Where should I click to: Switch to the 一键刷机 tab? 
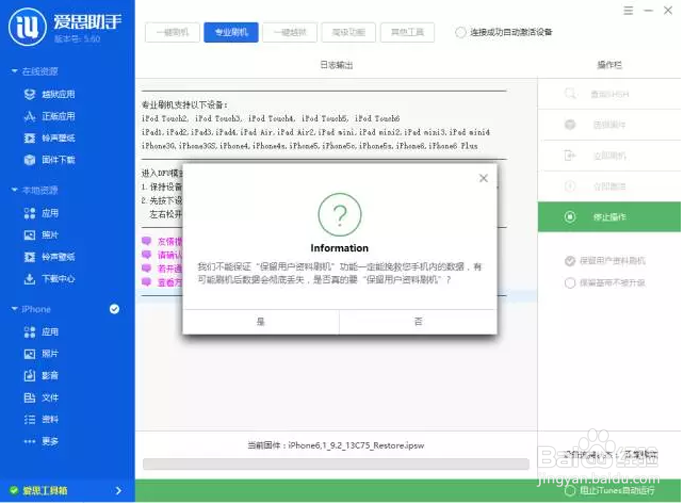[172, 32]
